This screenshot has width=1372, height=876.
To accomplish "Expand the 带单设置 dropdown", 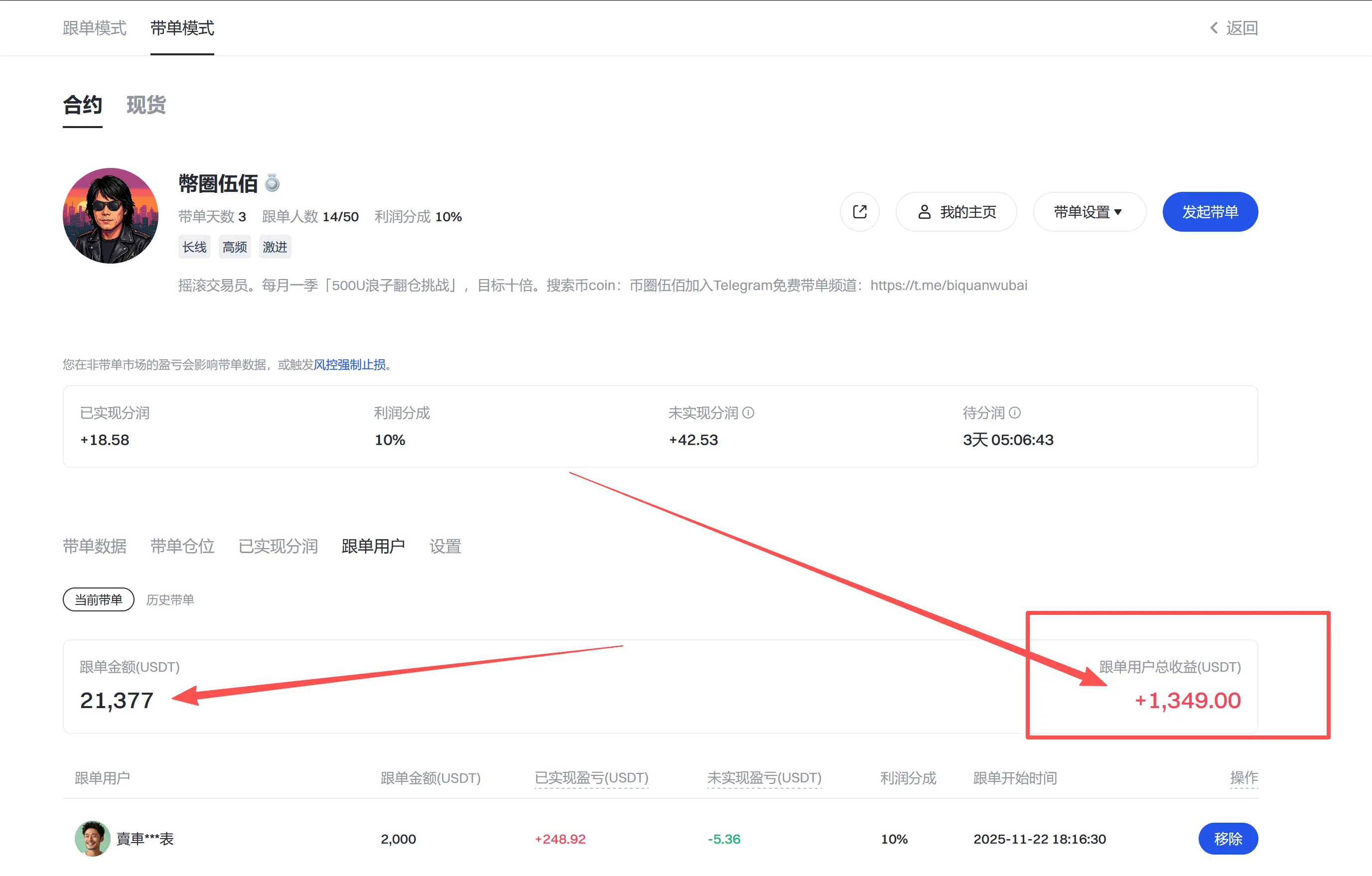I will (x=1088, y=212).
